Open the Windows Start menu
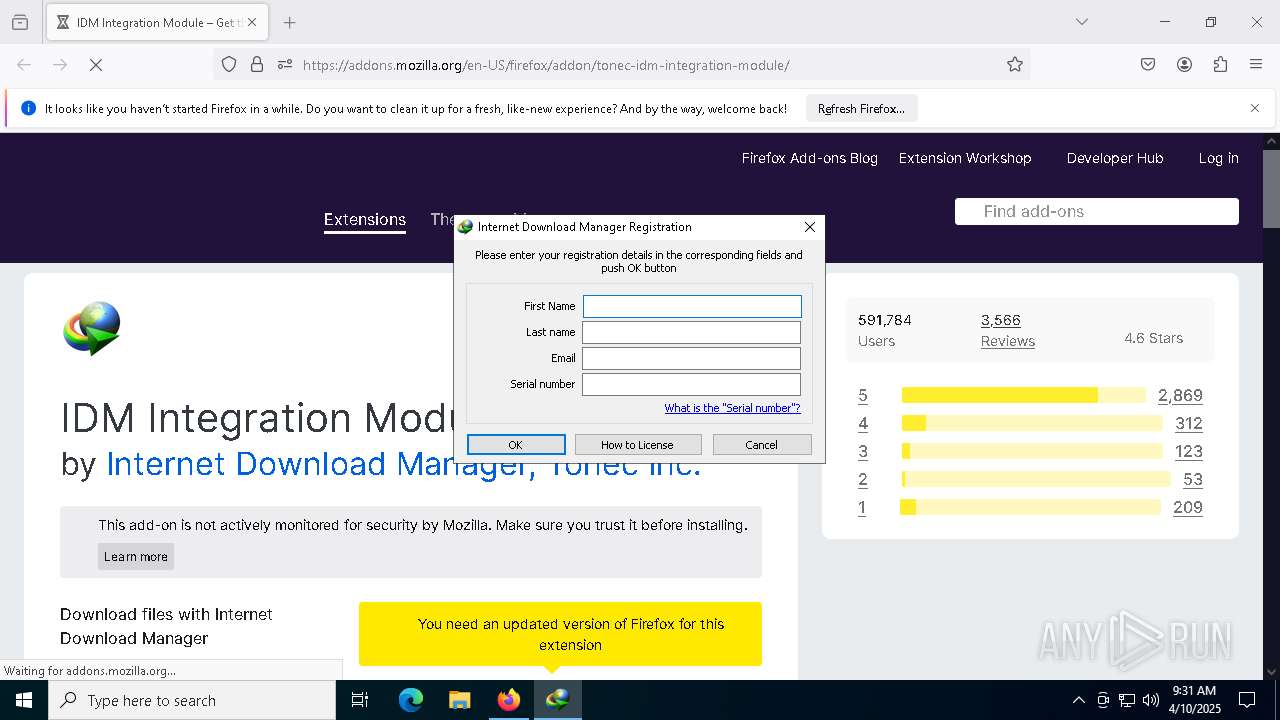1280x720 pixels. point(24,700)
